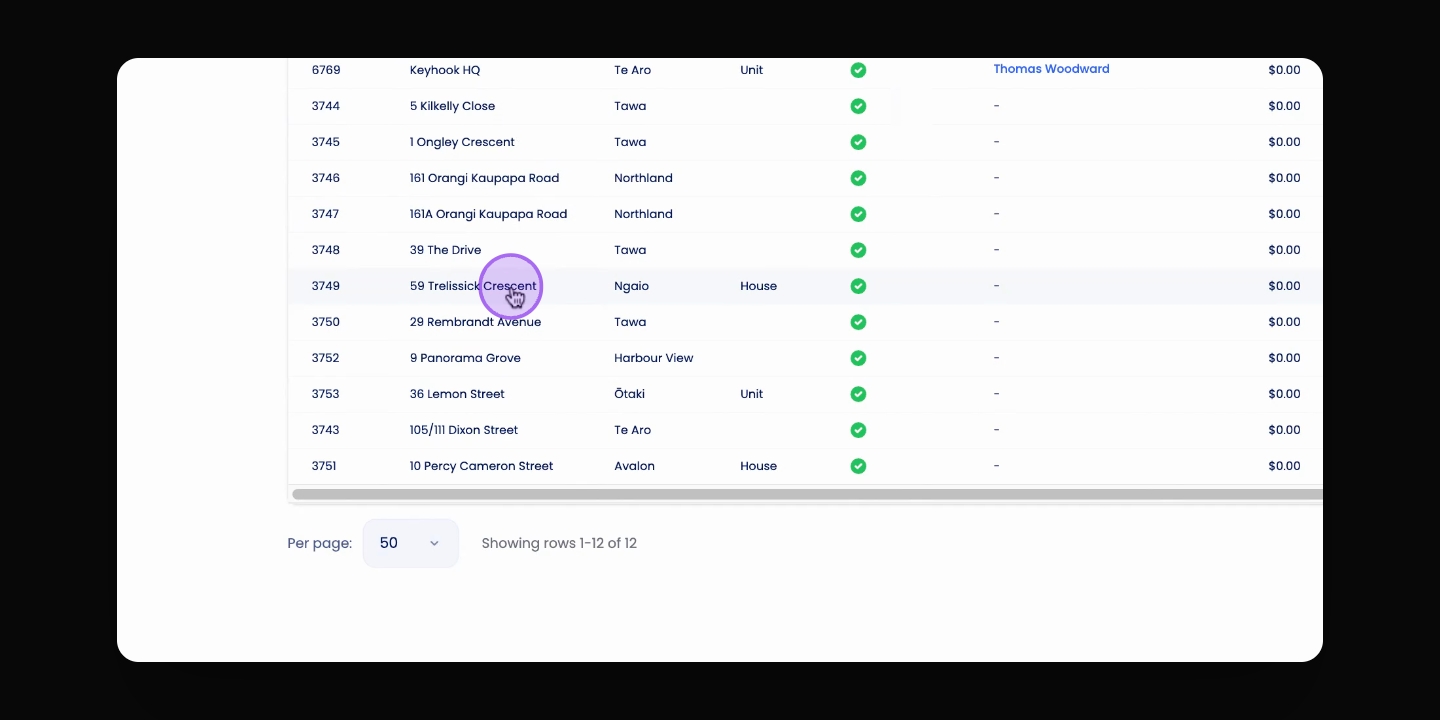
Task: Click ID 3753 cell
Action: [326, 394]
